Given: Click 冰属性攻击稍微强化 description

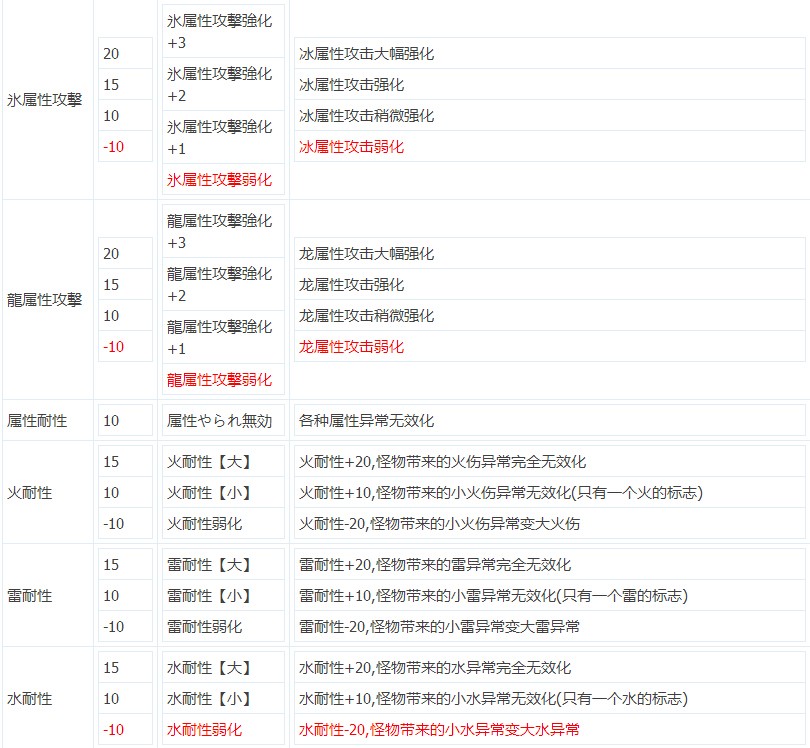Looking at the screenshot, I should coord(550,115).
